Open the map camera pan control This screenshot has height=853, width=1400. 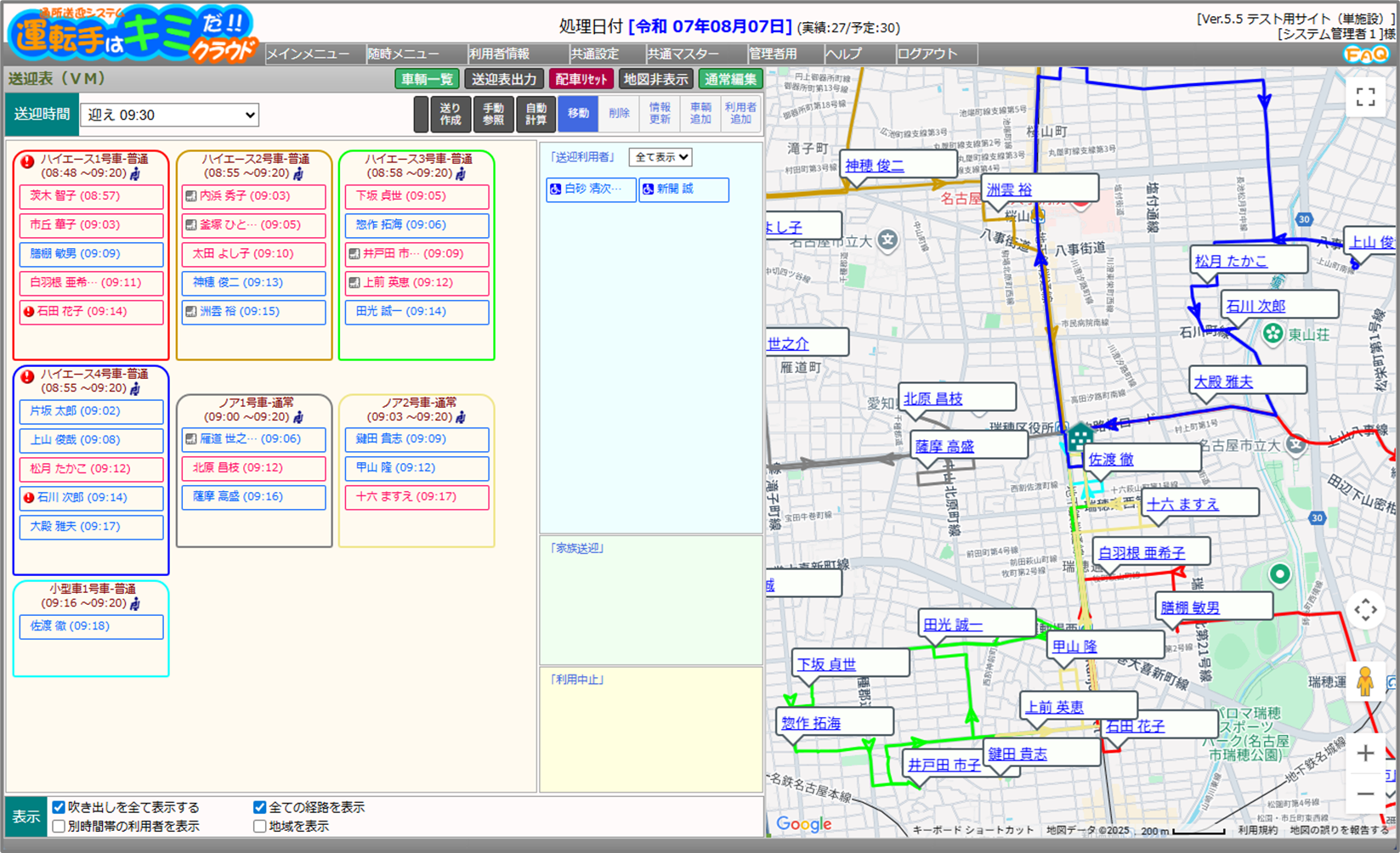pyautogui.click(x=1365, y=610)
